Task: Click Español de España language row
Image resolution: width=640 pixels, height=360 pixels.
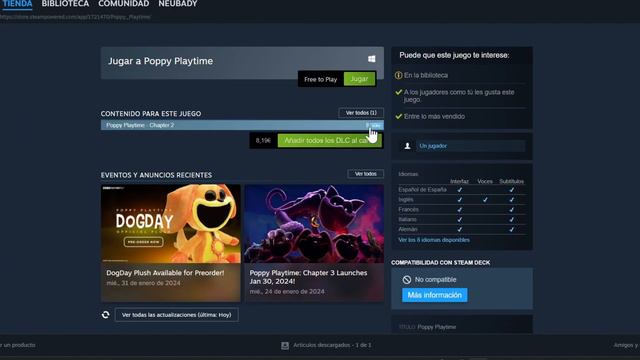Action: click(x=461, y=190)
